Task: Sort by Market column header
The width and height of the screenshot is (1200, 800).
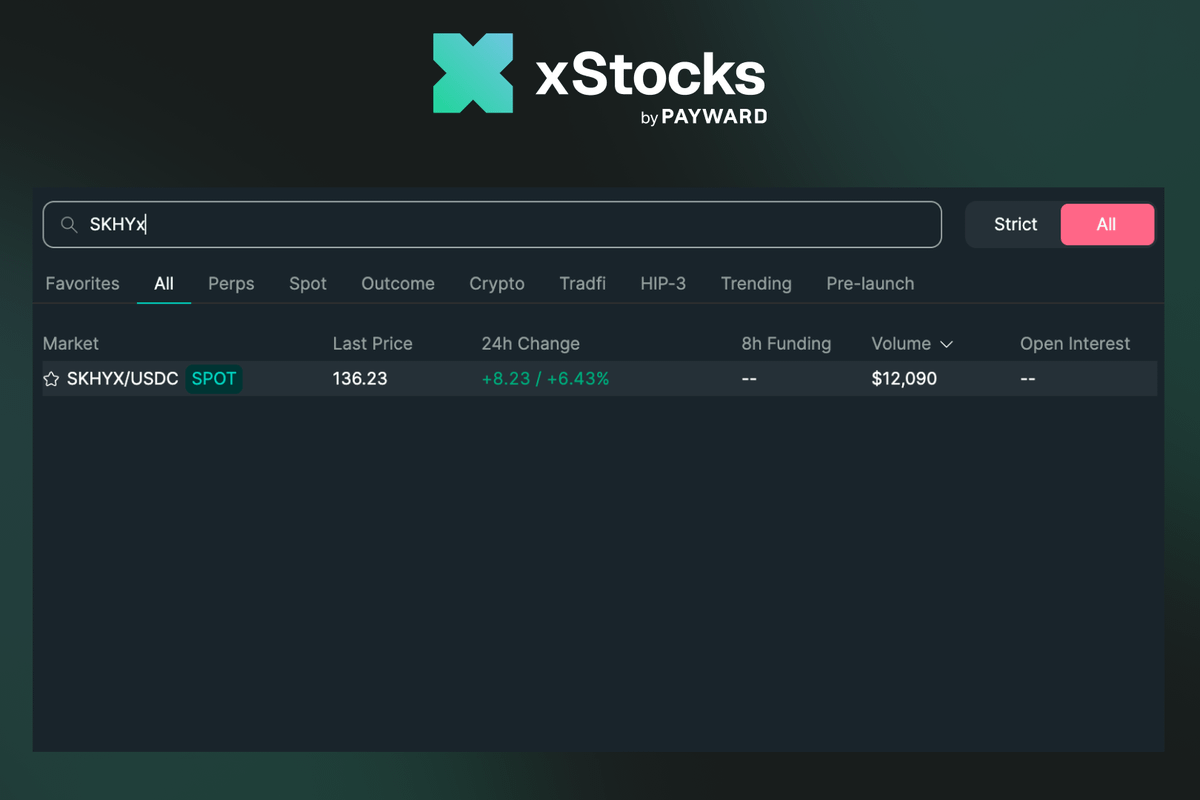Action: [x=71, y=344]
